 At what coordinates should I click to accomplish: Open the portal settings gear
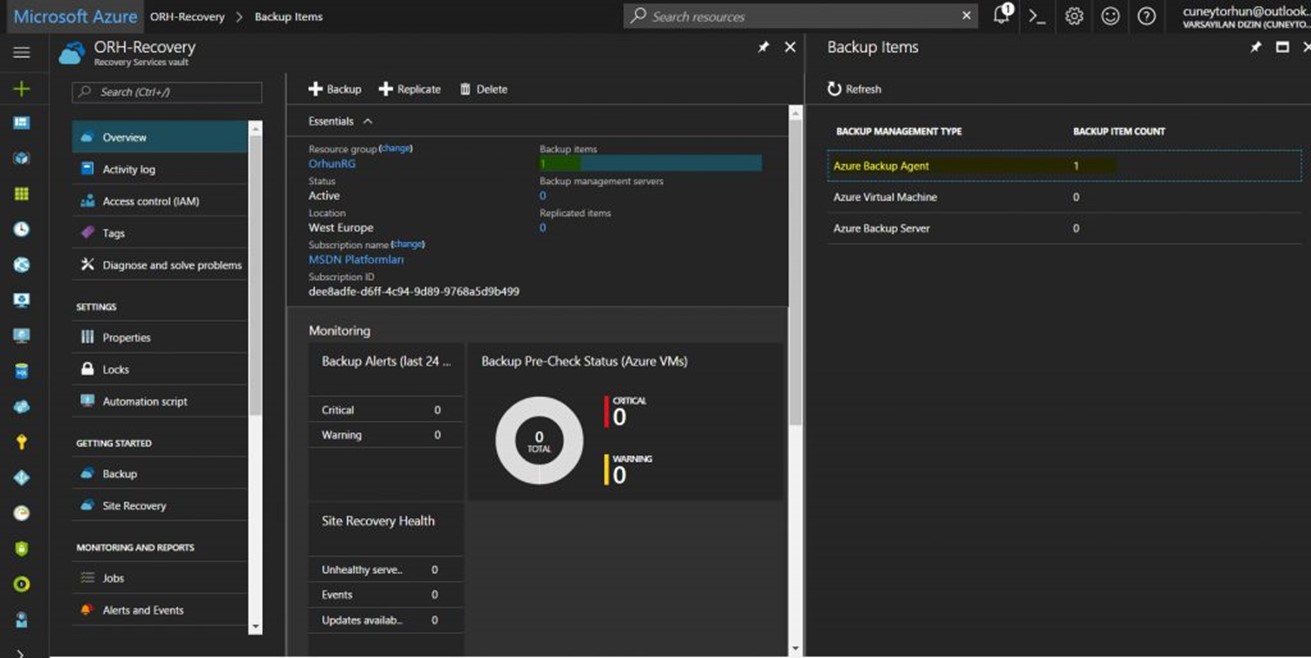click(x=1074, y=16)
